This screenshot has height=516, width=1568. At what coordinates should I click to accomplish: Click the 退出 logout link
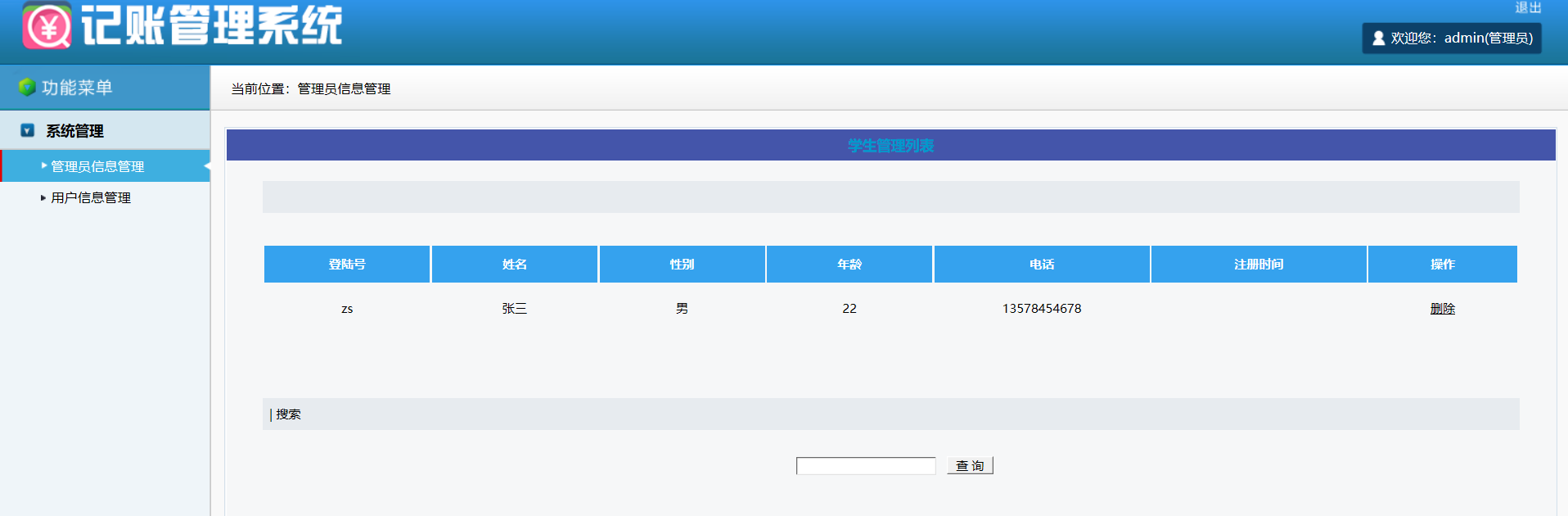click(1527, 7)
